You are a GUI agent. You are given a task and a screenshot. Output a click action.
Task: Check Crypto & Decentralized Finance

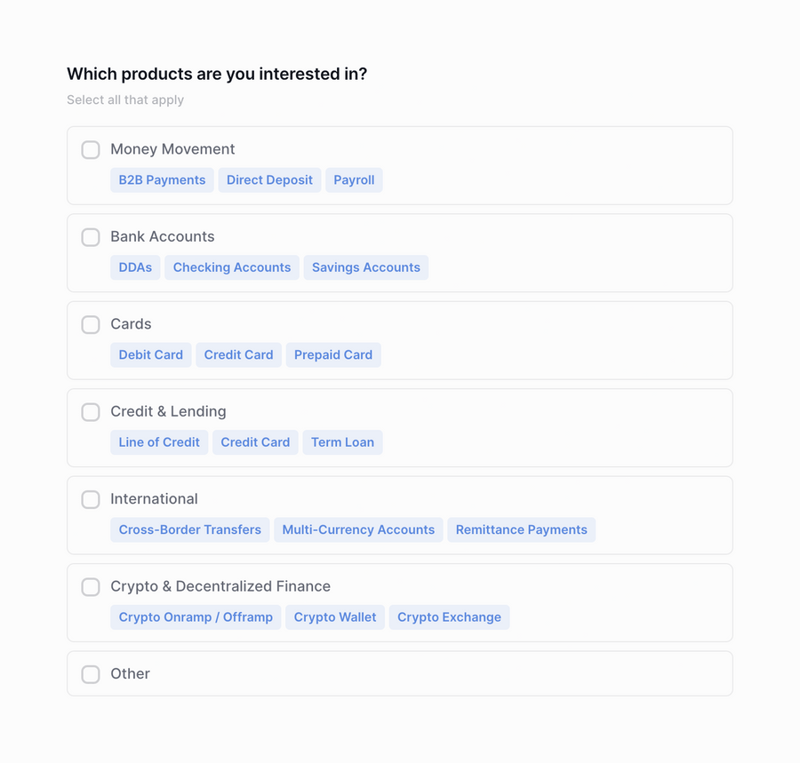tap(90, 587)
